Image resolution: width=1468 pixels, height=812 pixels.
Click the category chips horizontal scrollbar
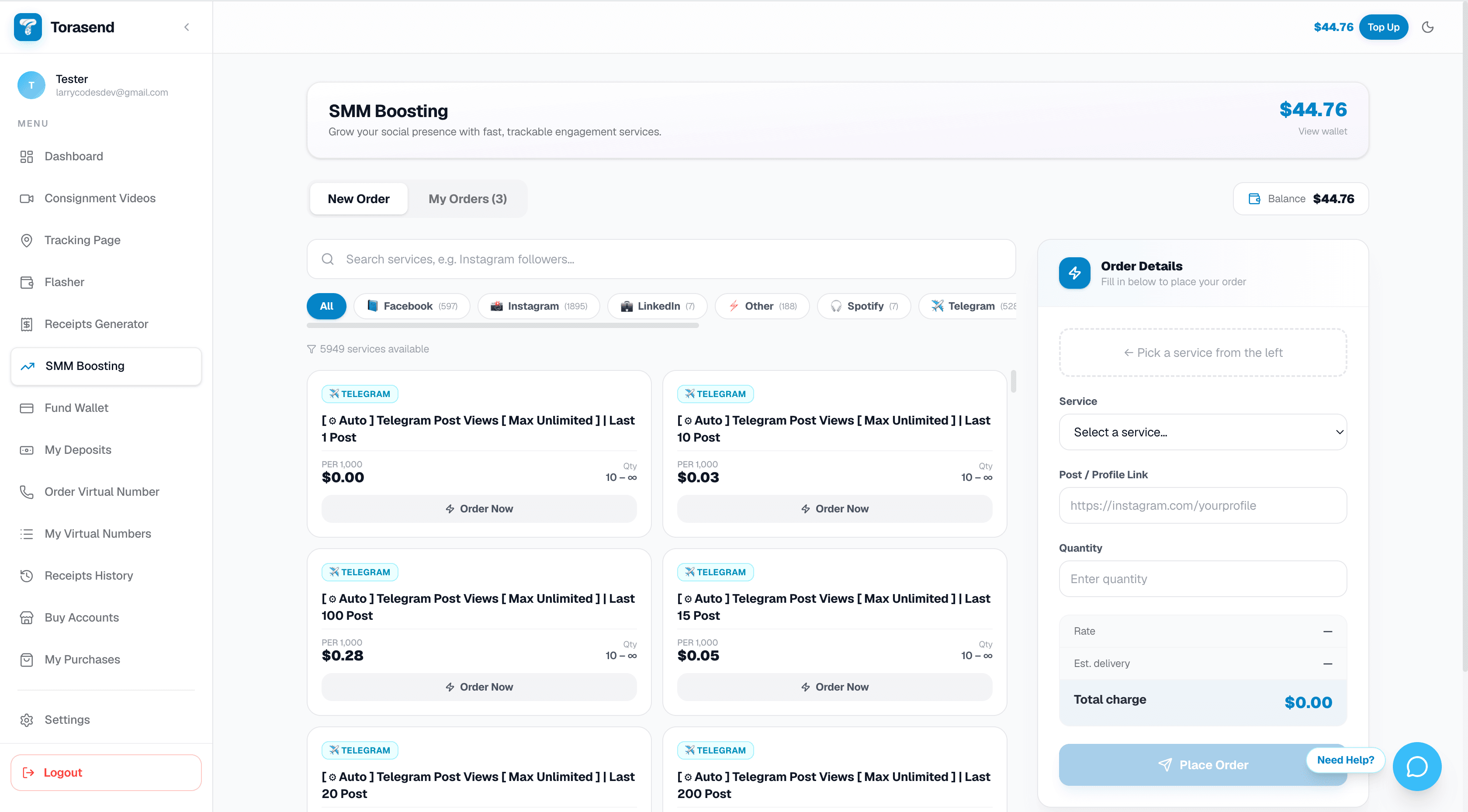[x=502, y=325]
